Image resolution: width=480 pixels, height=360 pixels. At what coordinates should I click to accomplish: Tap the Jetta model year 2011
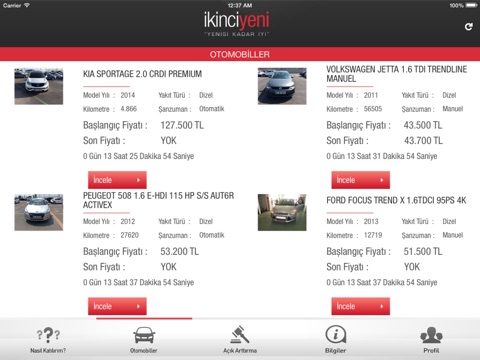pyautogui.click(x=371, y=95)
